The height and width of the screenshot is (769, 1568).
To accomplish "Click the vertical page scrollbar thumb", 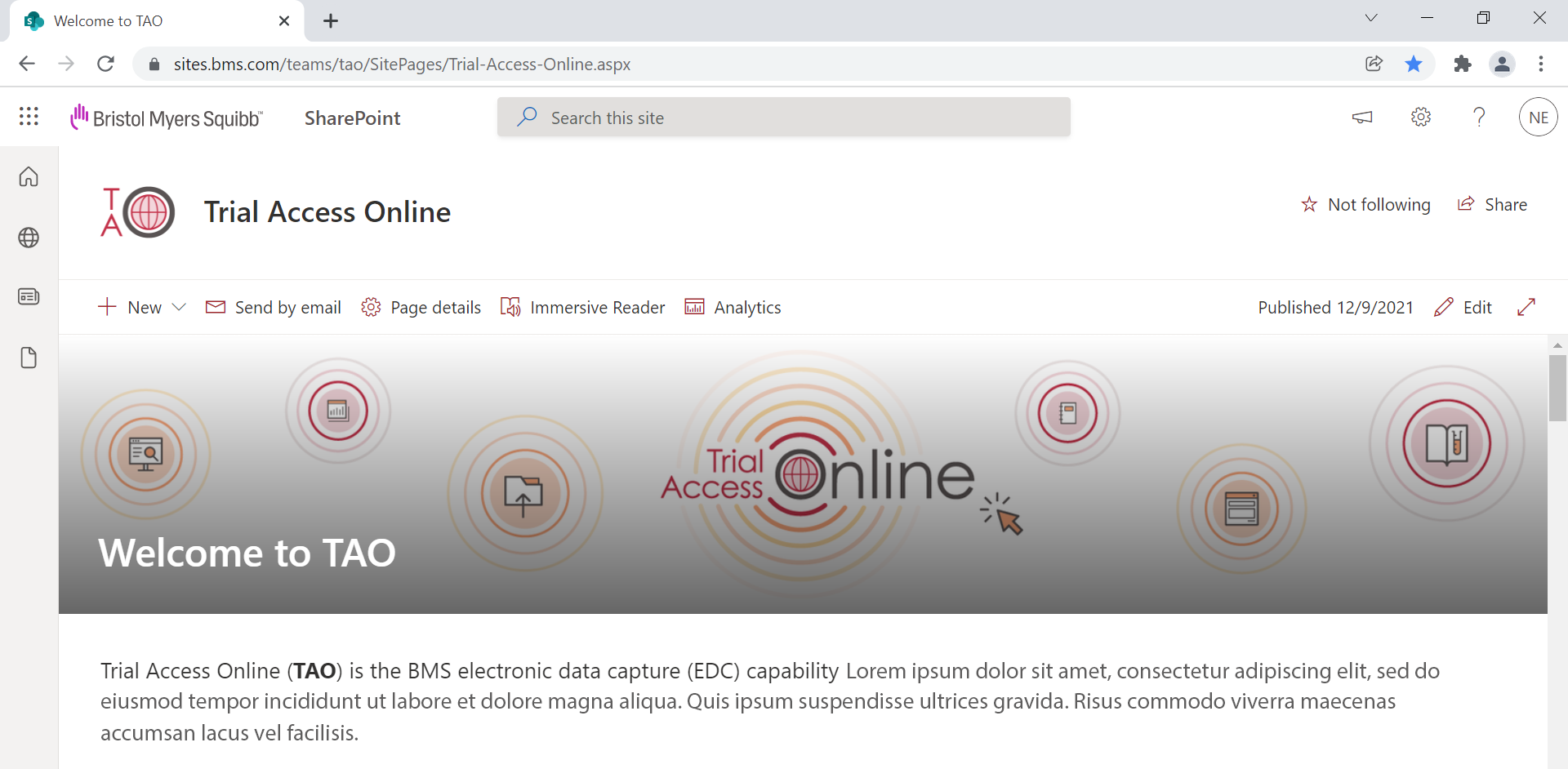I will [x=1557, y=388].
